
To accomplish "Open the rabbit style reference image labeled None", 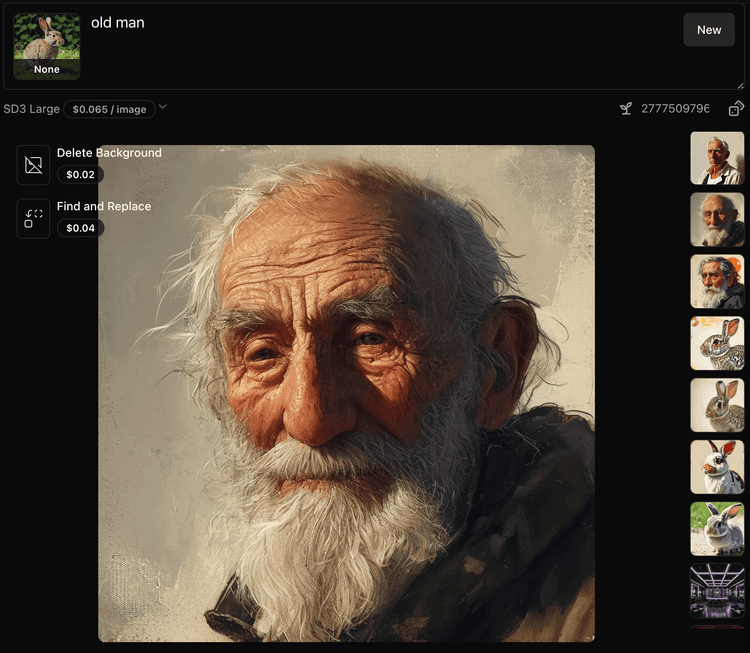I will point(47,46).
